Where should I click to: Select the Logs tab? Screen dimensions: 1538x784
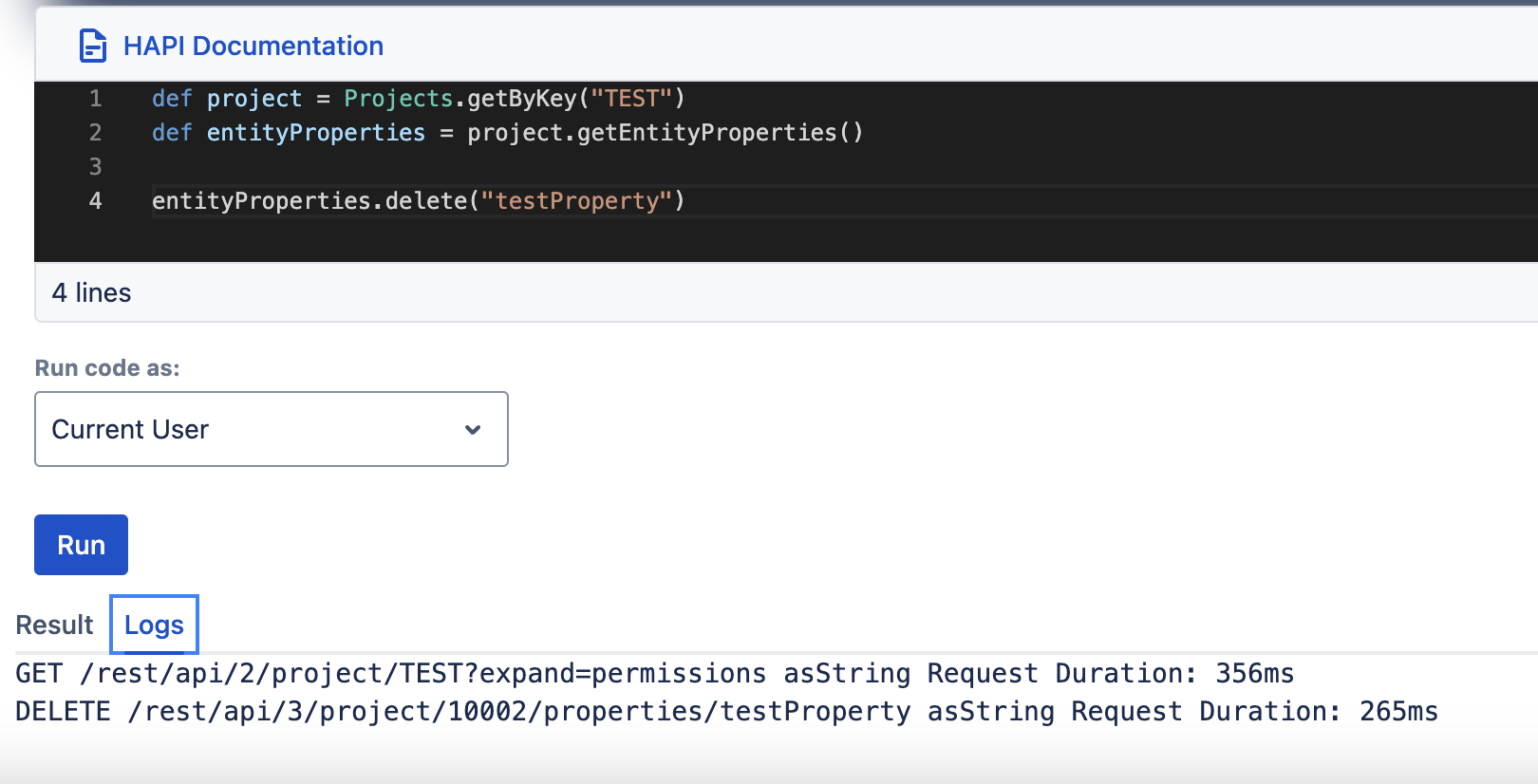pyautogui.click(x=154, y=625)
